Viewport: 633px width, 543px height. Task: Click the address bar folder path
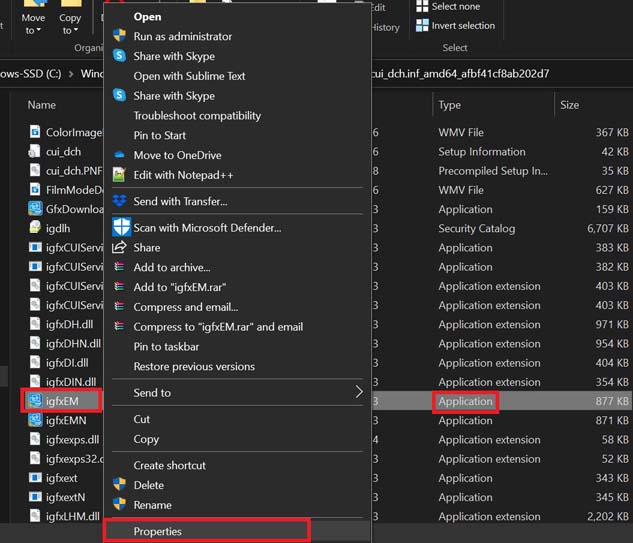(x=460, y=74)
